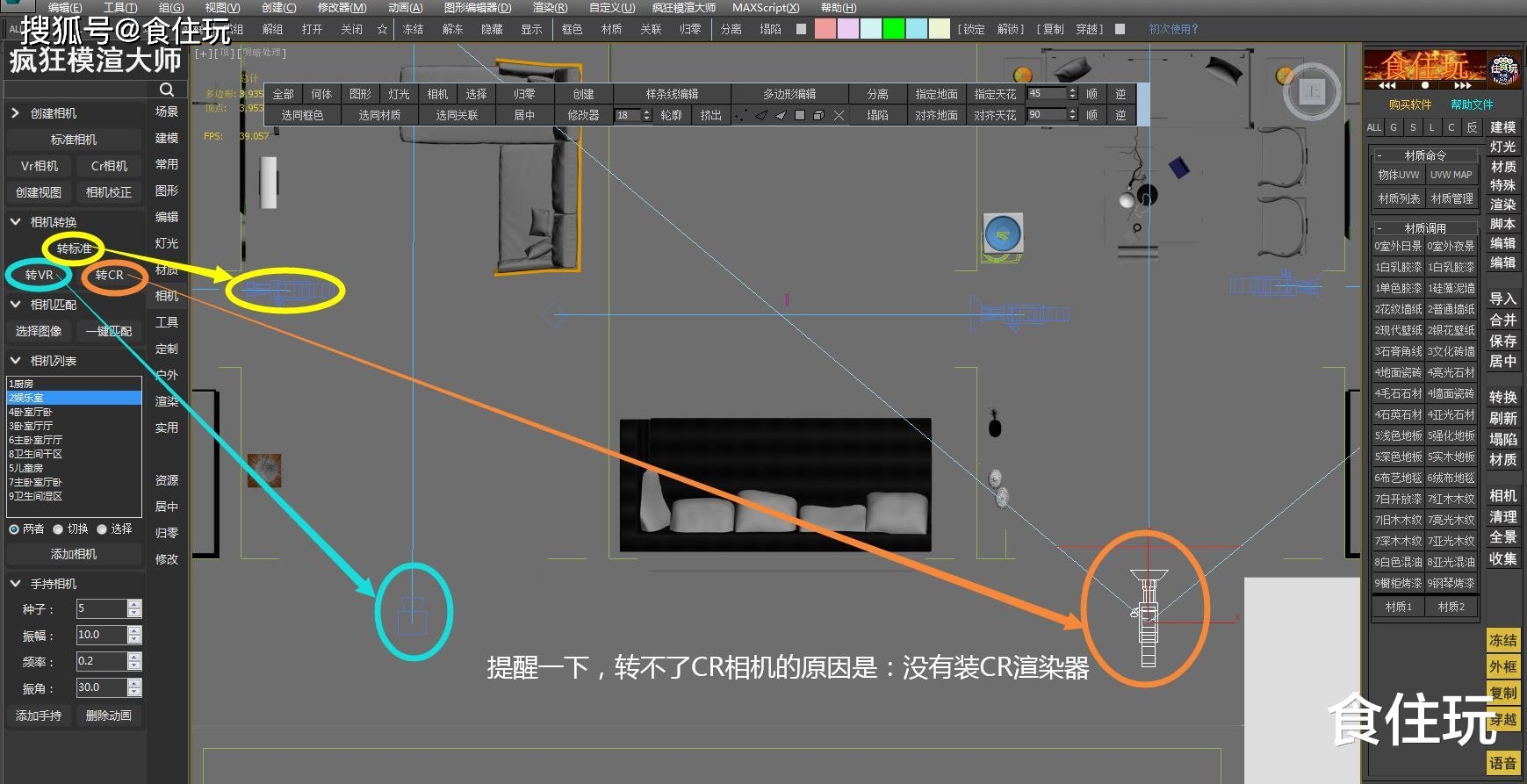The image size is (1527, 784).
Task: Open the MAXScript(X) menu
Action: click(x=766, y=8)
